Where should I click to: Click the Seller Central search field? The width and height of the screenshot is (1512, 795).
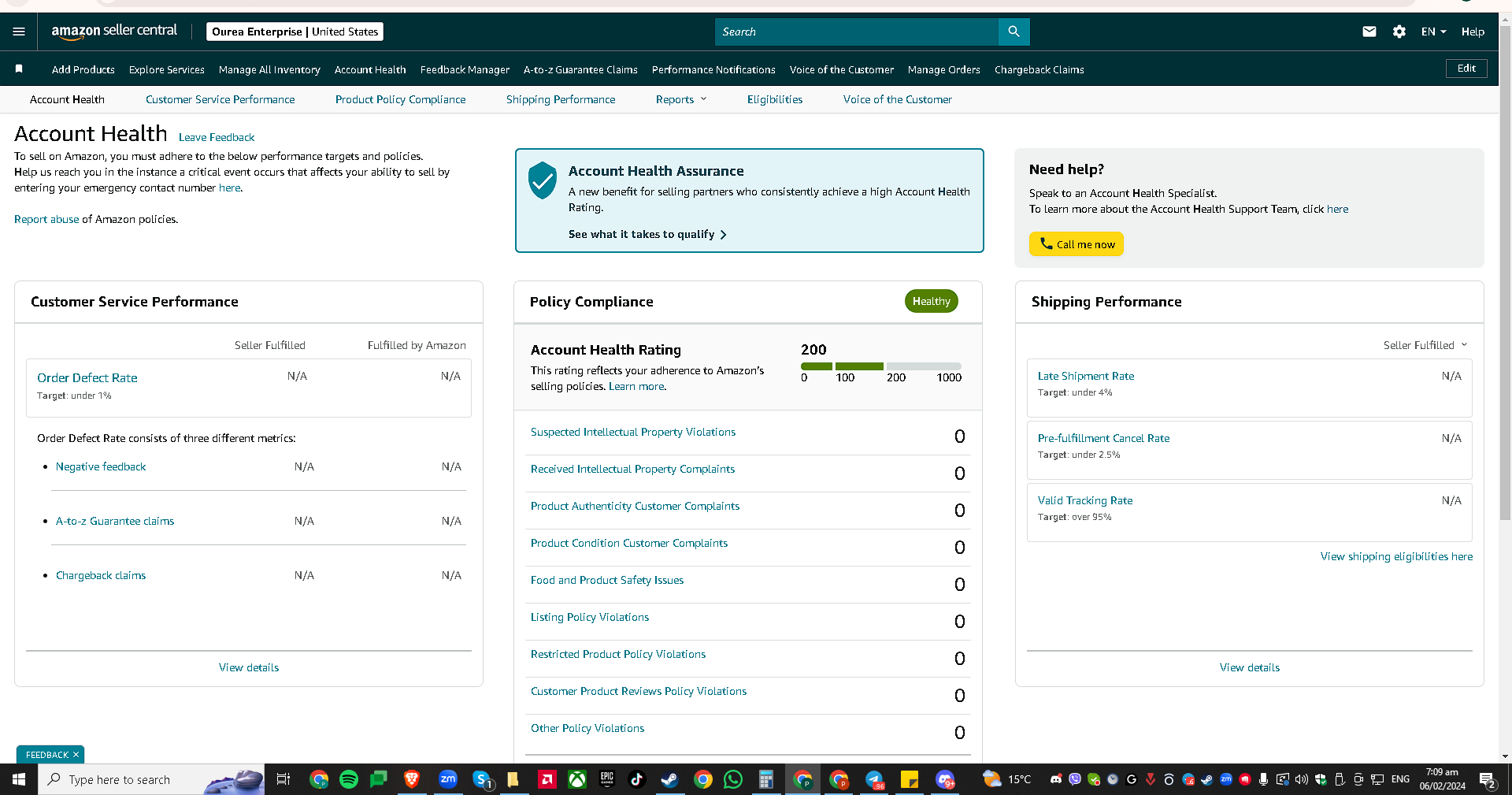857,32
